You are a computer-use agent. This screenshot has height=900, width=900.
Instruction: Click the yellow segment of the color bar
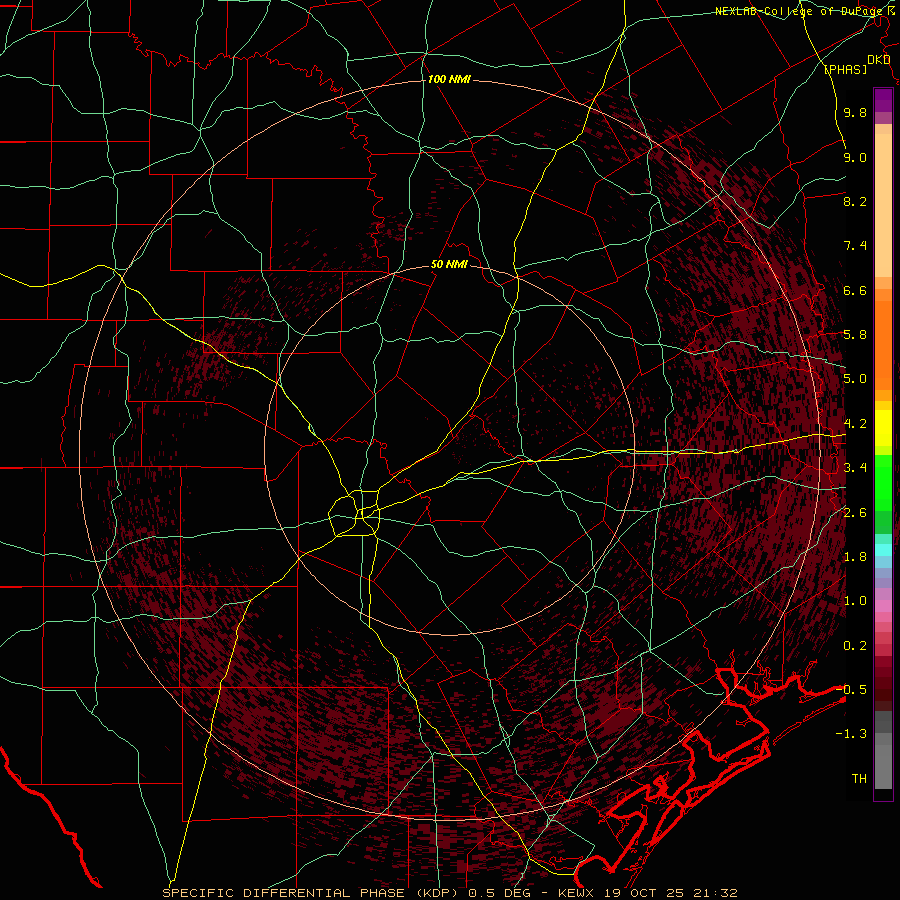coord(883,428)
